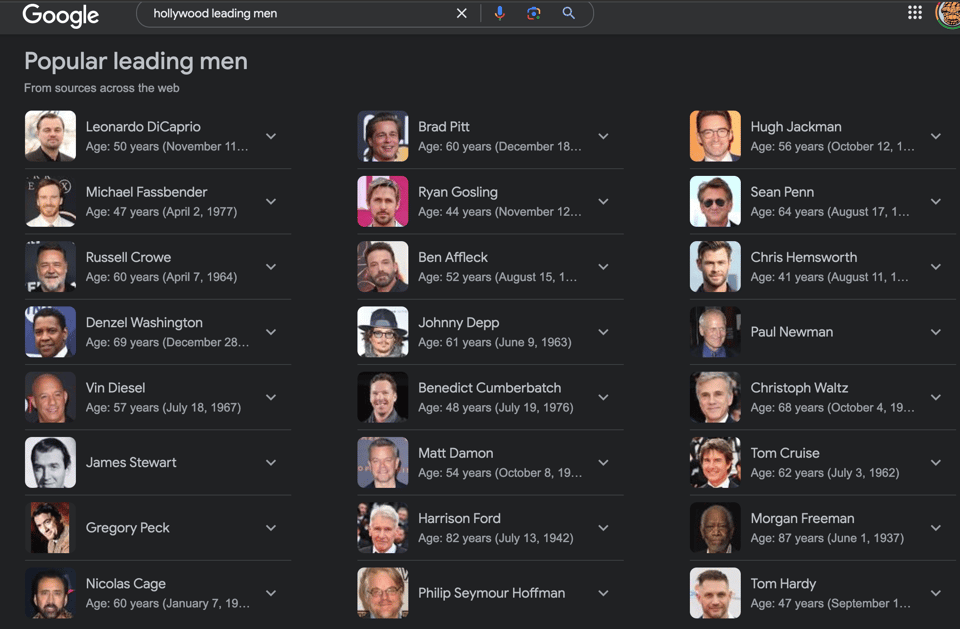This screenshot has height=629, width=960.
Task: Clear the search box text
Action: point(461,14)
